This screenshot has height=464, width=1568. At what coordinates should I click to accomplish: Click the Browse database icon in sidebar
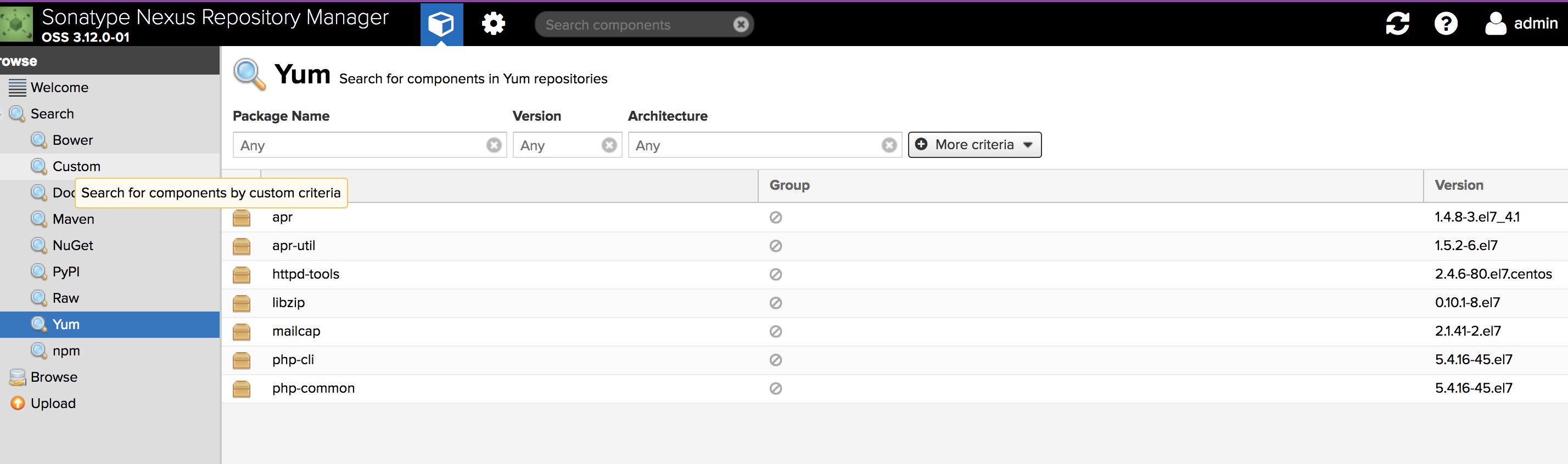click(x=18, y=377)
